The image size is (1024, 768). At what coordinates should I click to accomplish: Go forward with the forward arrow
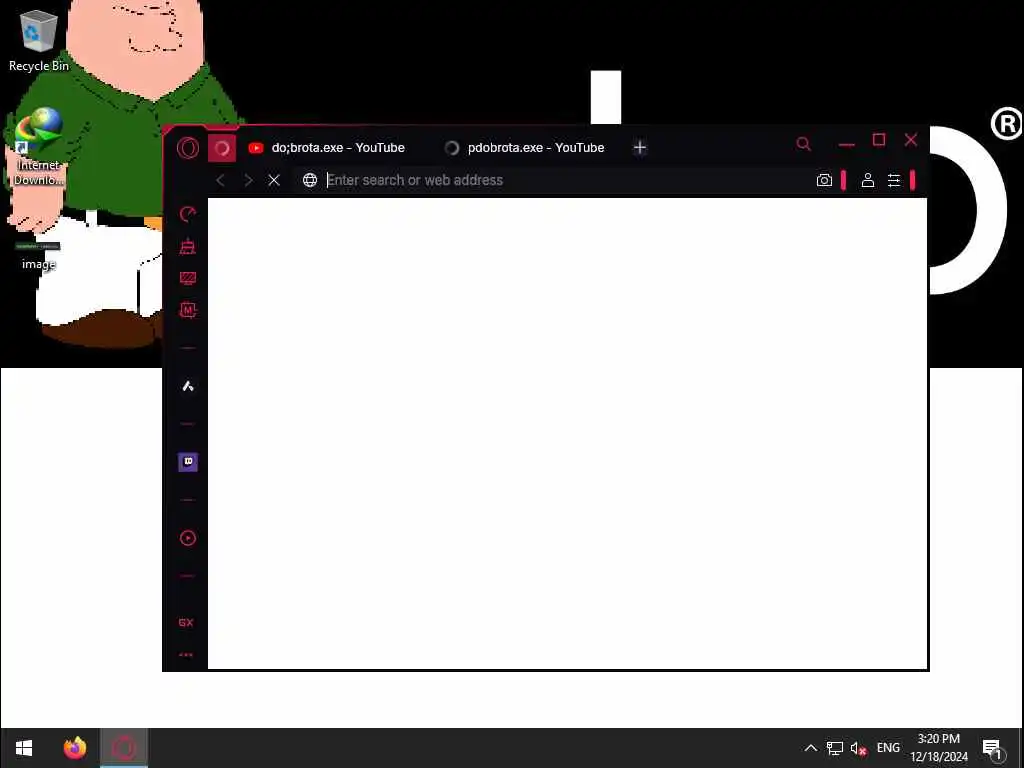248,180
